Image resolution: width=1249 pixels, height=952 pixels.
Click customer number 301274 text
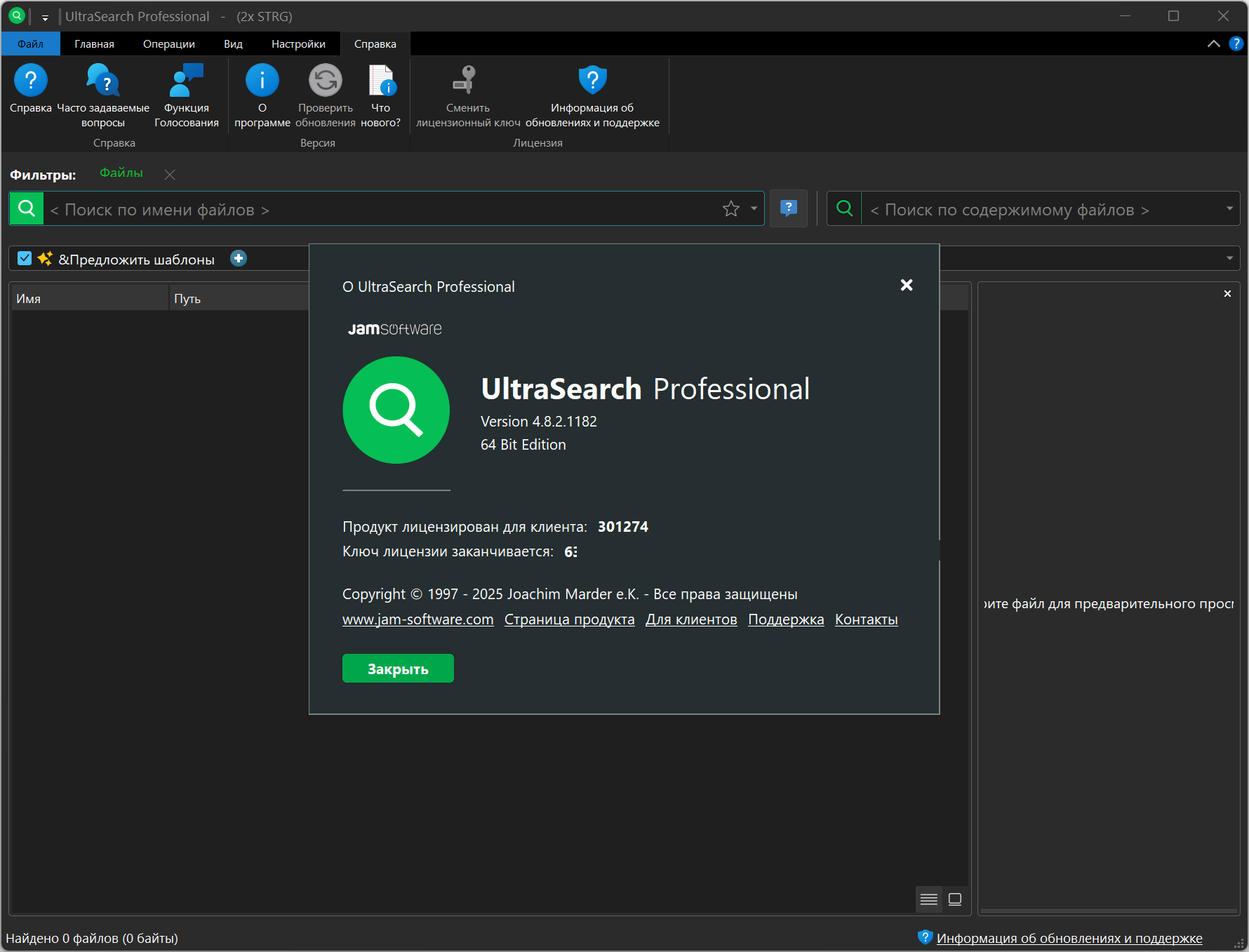623,527
